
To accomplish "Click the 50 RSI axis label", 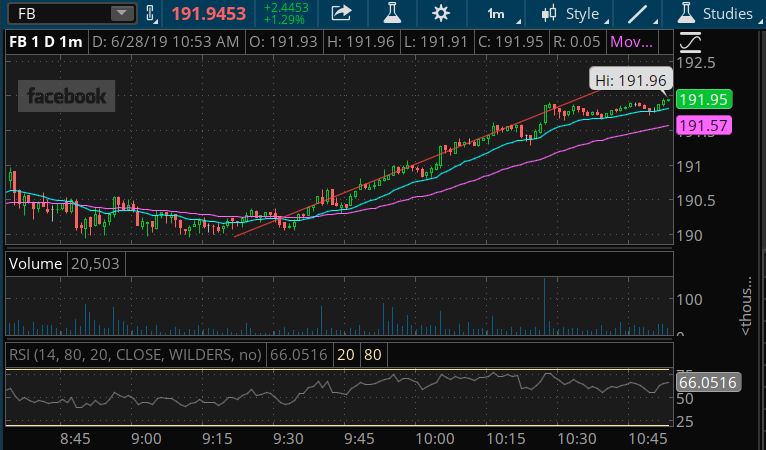I will click(685, 399).
